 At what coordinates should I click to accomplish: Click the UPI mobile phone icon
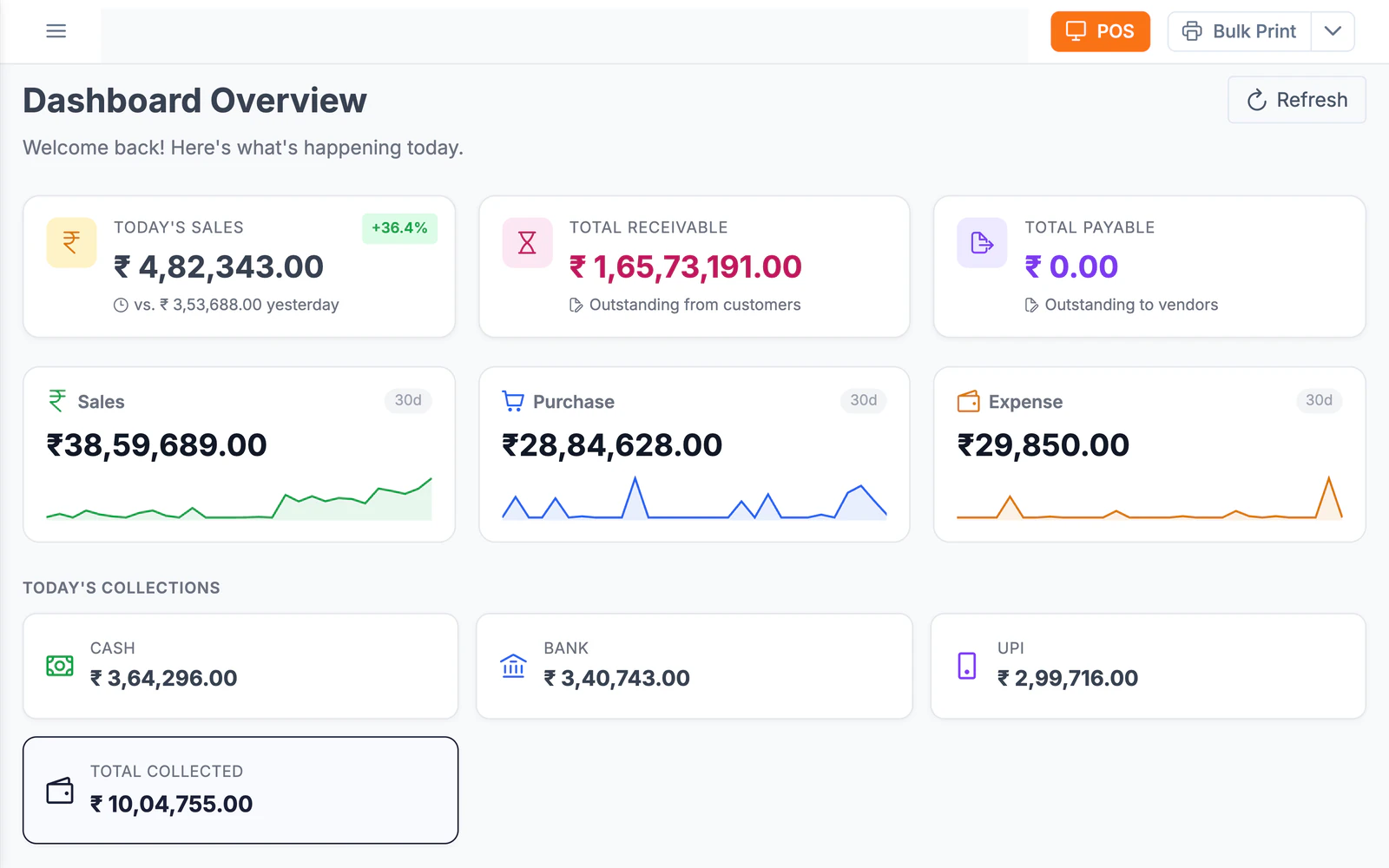[x=967, y=666]
